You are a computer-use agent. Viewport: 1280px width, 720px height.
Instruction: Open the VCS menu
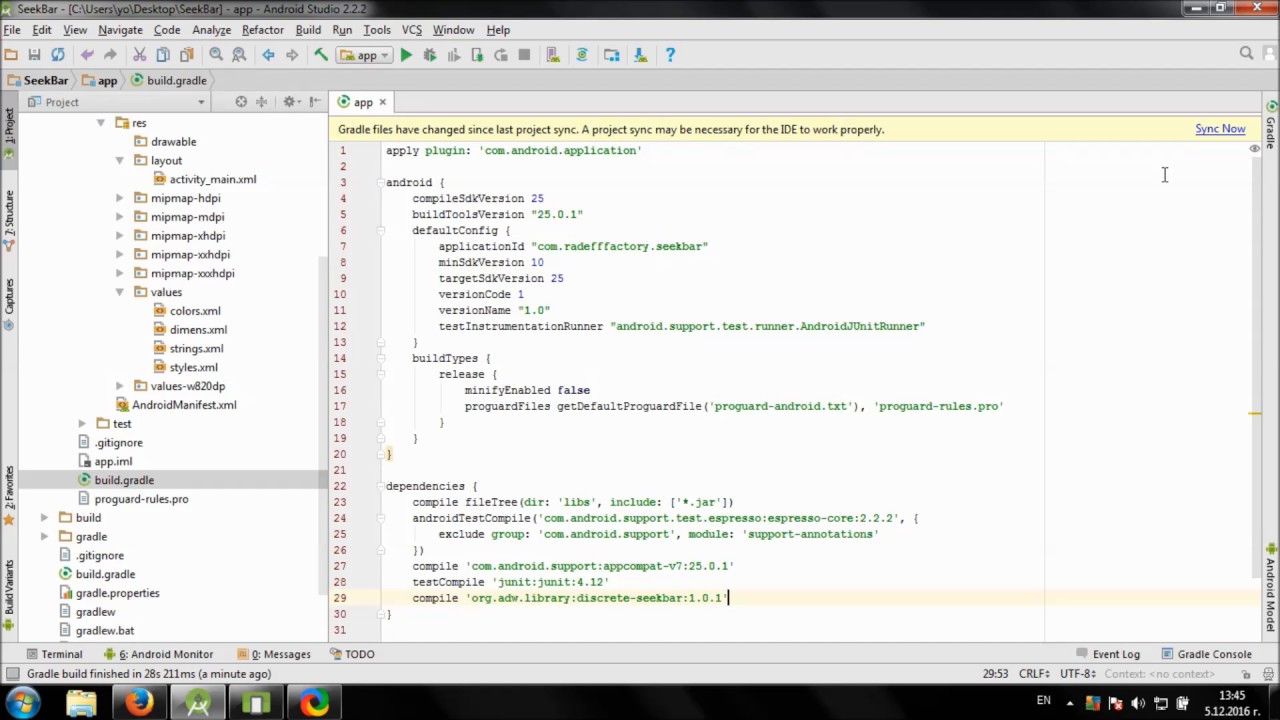coord(412,30)
